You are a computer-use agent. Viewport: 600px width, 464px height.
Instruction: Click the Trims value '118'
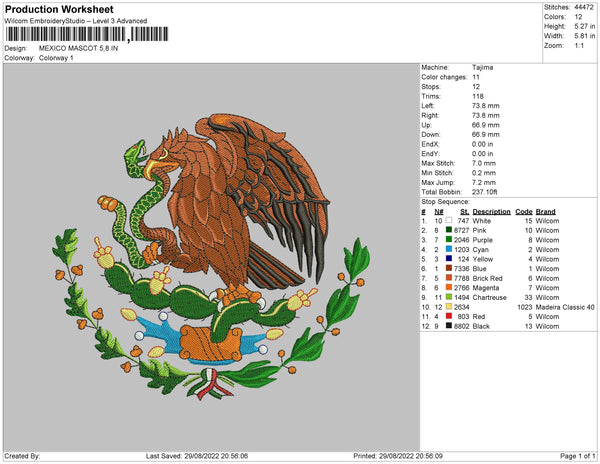pyautogui.click(x=478, y=96)
